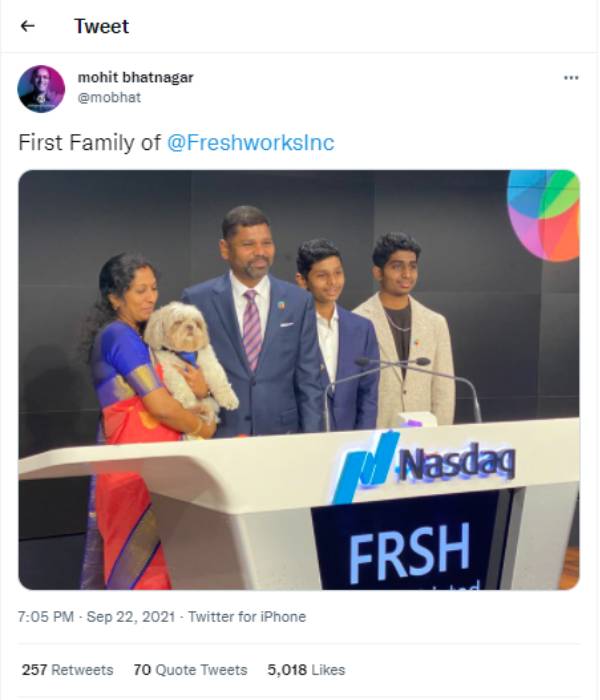Open the @mobhat handle

pos(109,97)
